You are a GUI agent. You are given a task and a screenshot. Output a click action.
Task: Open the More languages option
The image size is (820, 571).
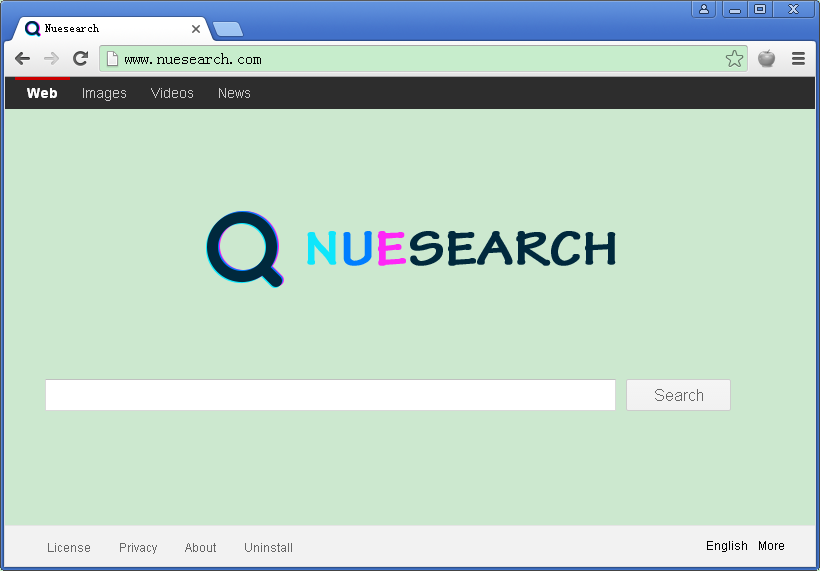[771, 546]
